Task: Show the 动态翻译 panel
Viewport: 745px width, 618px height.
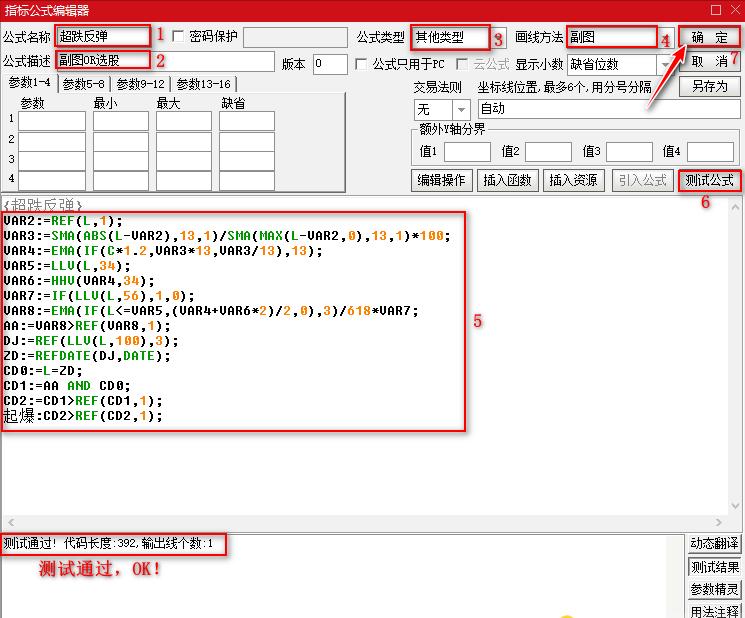Action: point(714,543)
